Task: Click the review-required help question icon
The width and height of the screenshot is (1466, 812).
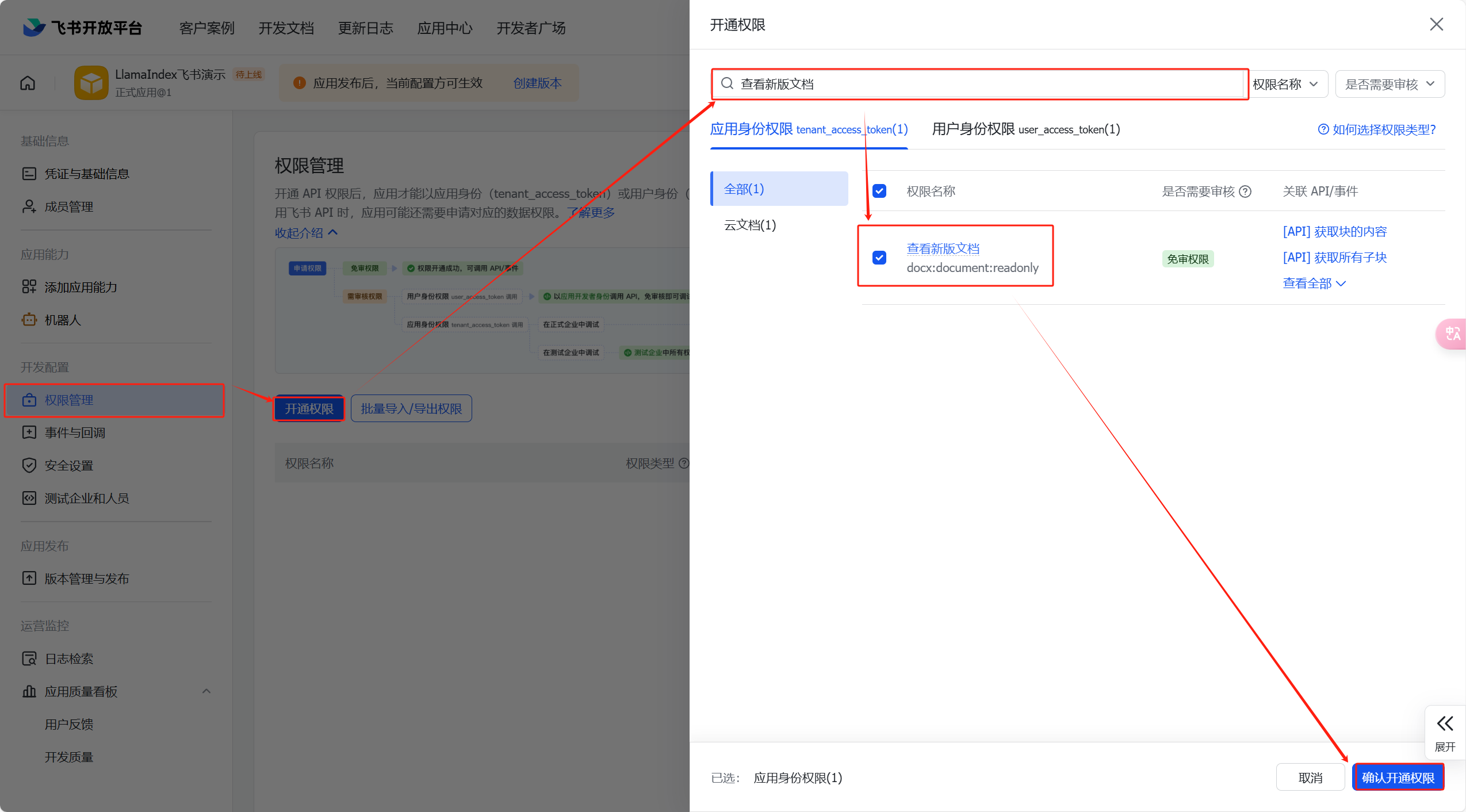Action: click(1245, 191)
